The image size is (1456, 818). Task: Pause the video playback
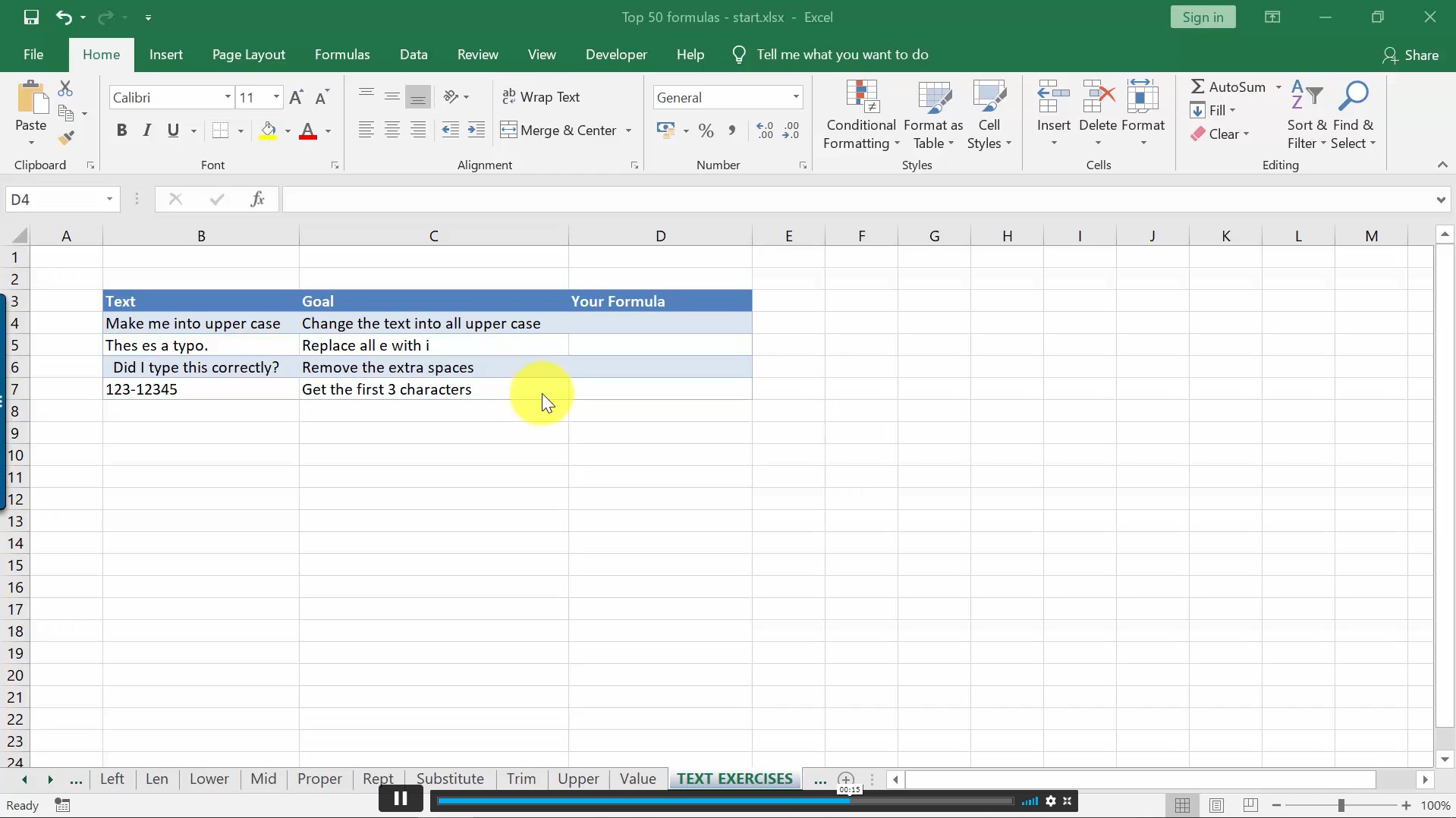pos(401,799)
